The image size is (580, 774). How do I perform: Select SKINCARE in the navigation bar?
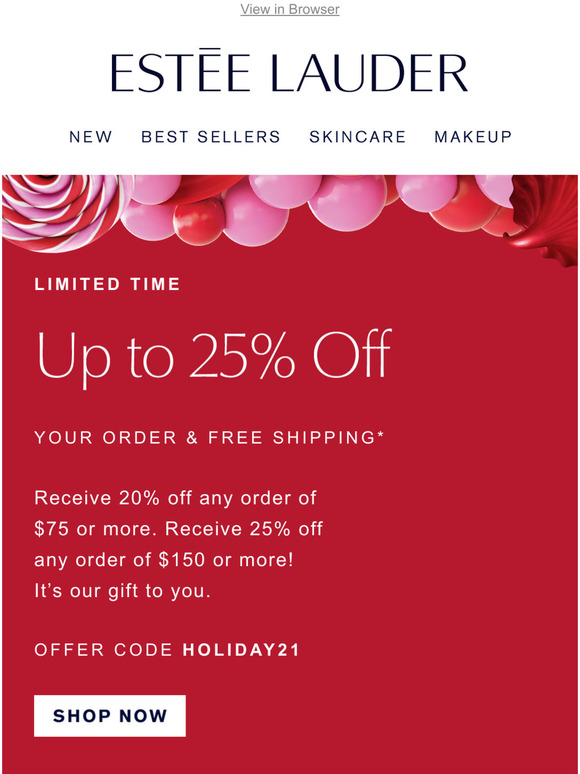tap(357, 137)
